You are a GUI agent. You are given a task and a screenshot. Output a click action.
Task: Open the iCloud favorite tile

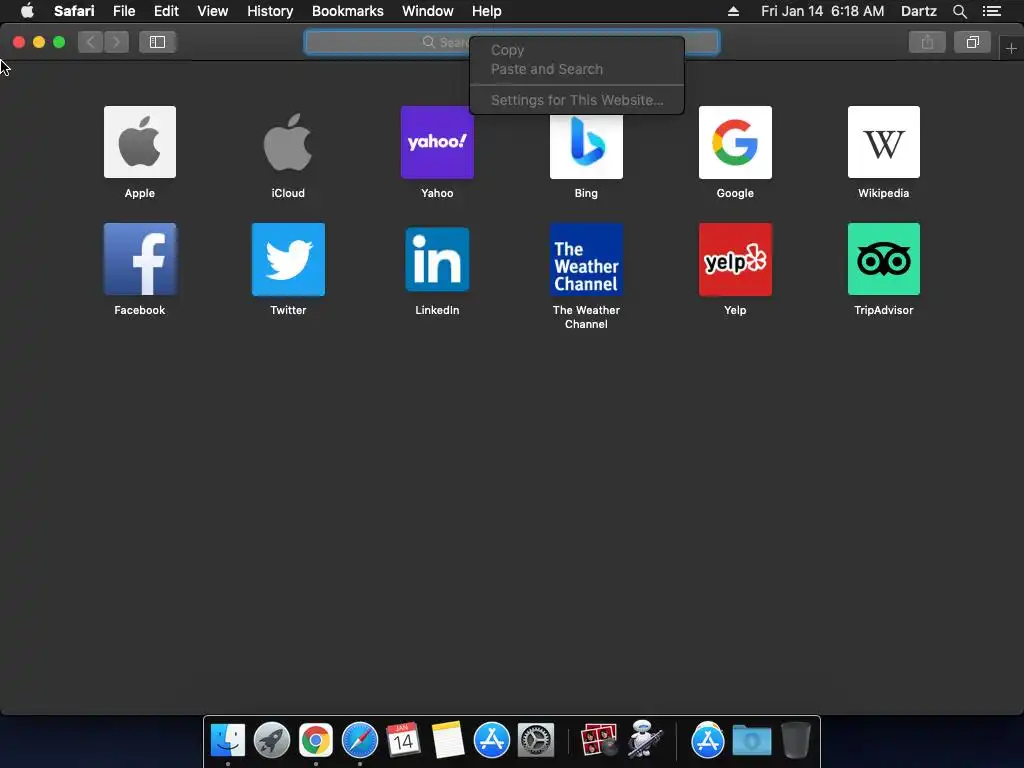click(x=288, y=142)
